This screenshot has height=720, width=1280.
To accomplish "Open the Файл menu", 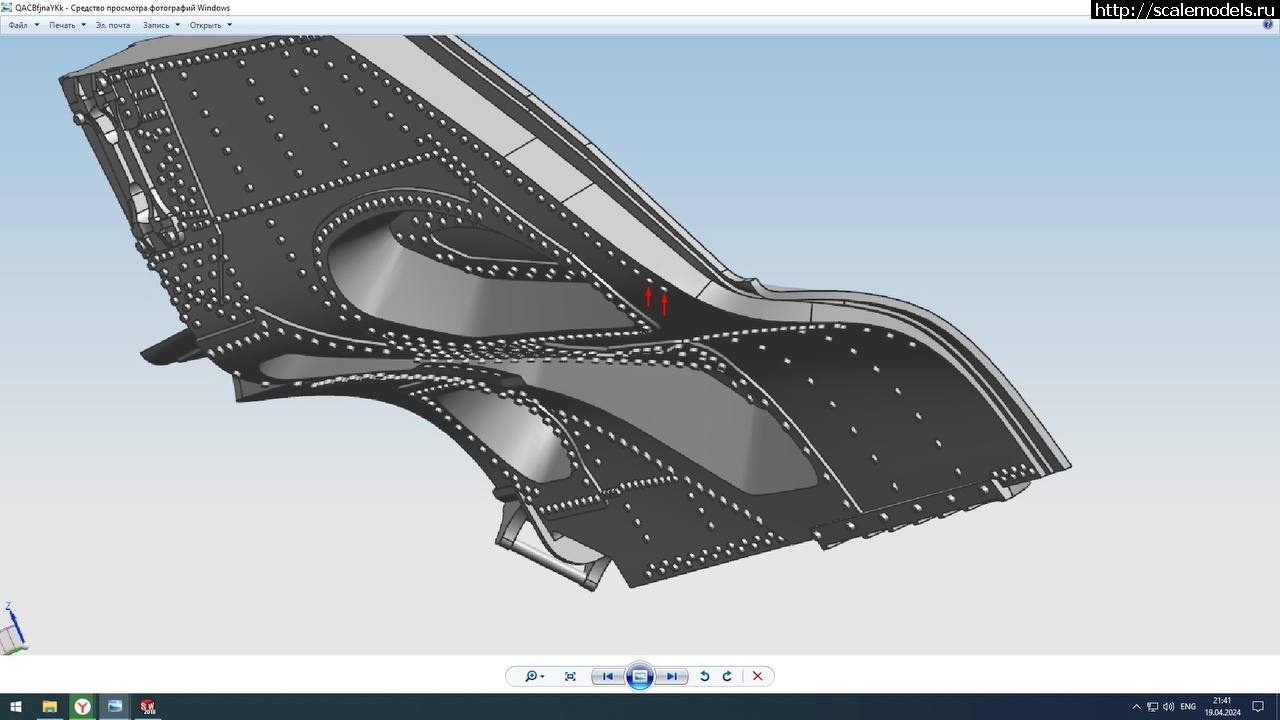I will (x=23, y=25).
